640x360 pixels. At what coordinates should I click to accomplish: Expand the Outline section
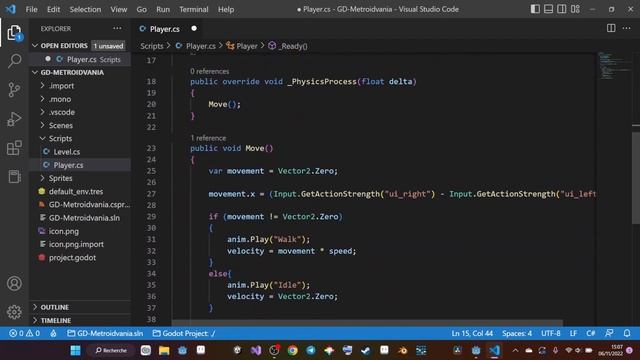pos(55,307)
